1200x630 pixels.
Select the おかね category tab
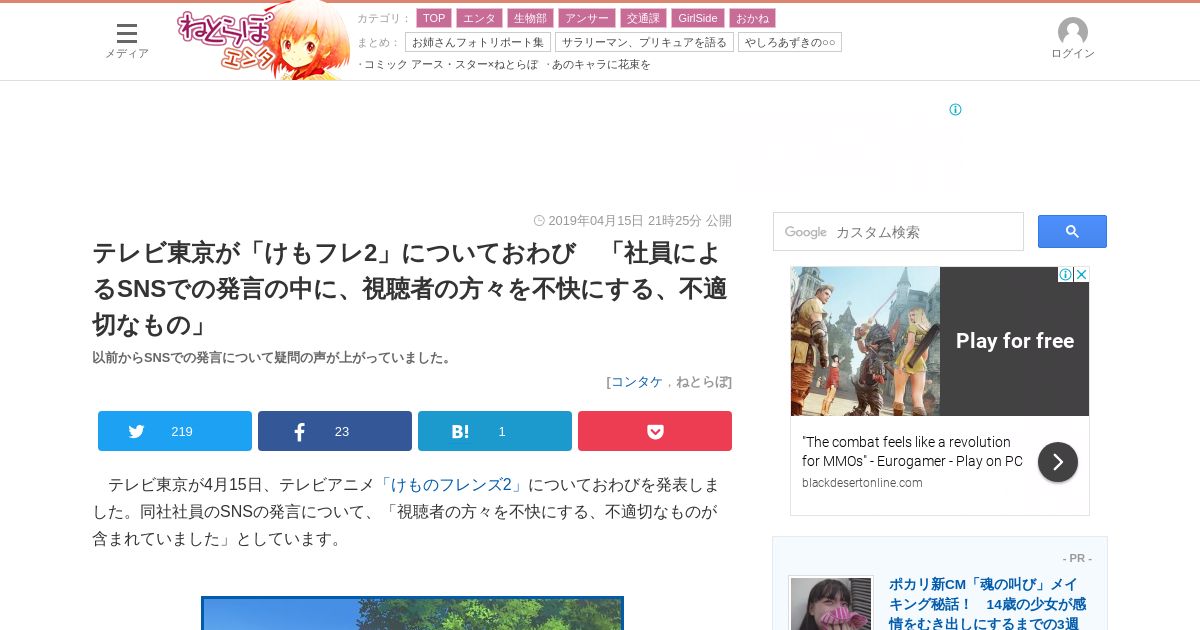pos(752,18)
